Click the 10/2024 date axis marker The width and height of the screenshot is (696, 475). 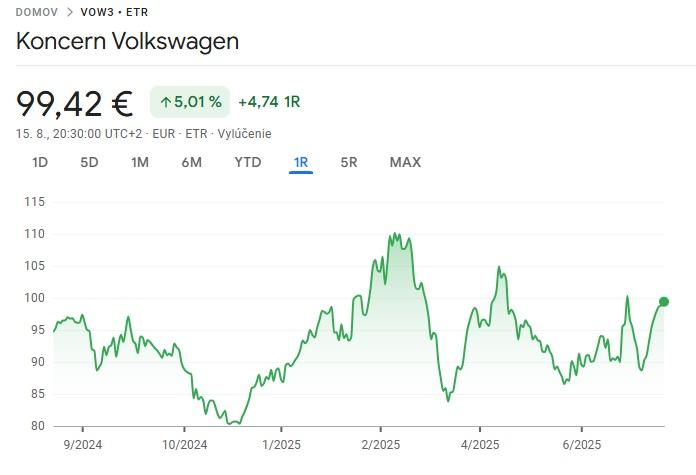185,445
